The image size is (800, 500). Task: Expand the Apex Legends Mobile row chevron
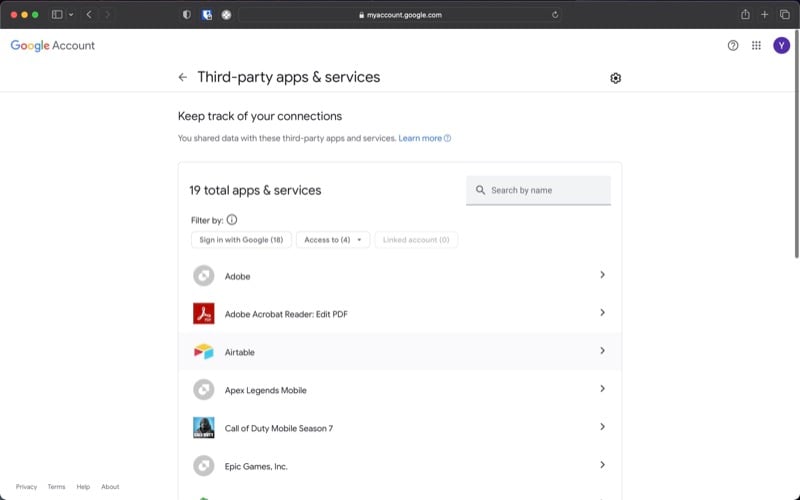pyautogui.click(x=602, y=389)
